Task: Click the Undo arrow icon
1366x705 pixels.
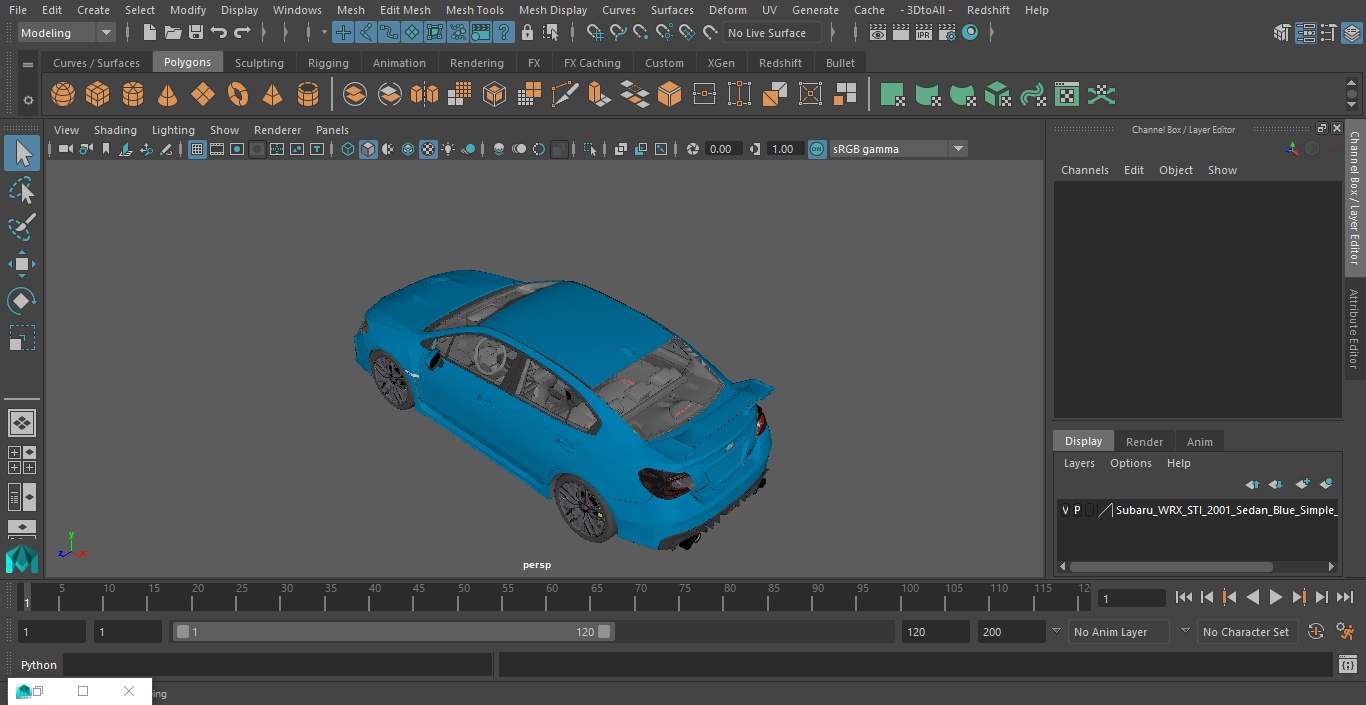Action: [219, 33]
